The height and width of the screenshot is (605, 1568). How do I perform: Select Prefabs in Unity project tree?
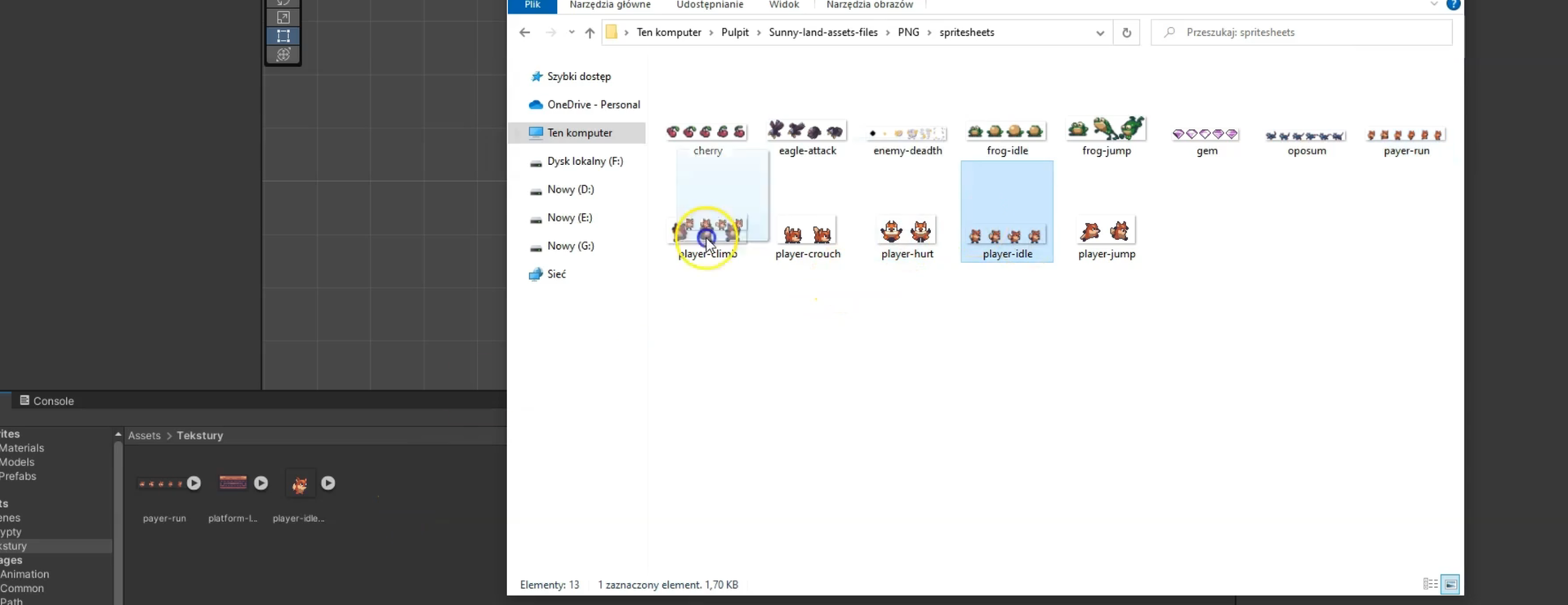(x=18, y=477)
